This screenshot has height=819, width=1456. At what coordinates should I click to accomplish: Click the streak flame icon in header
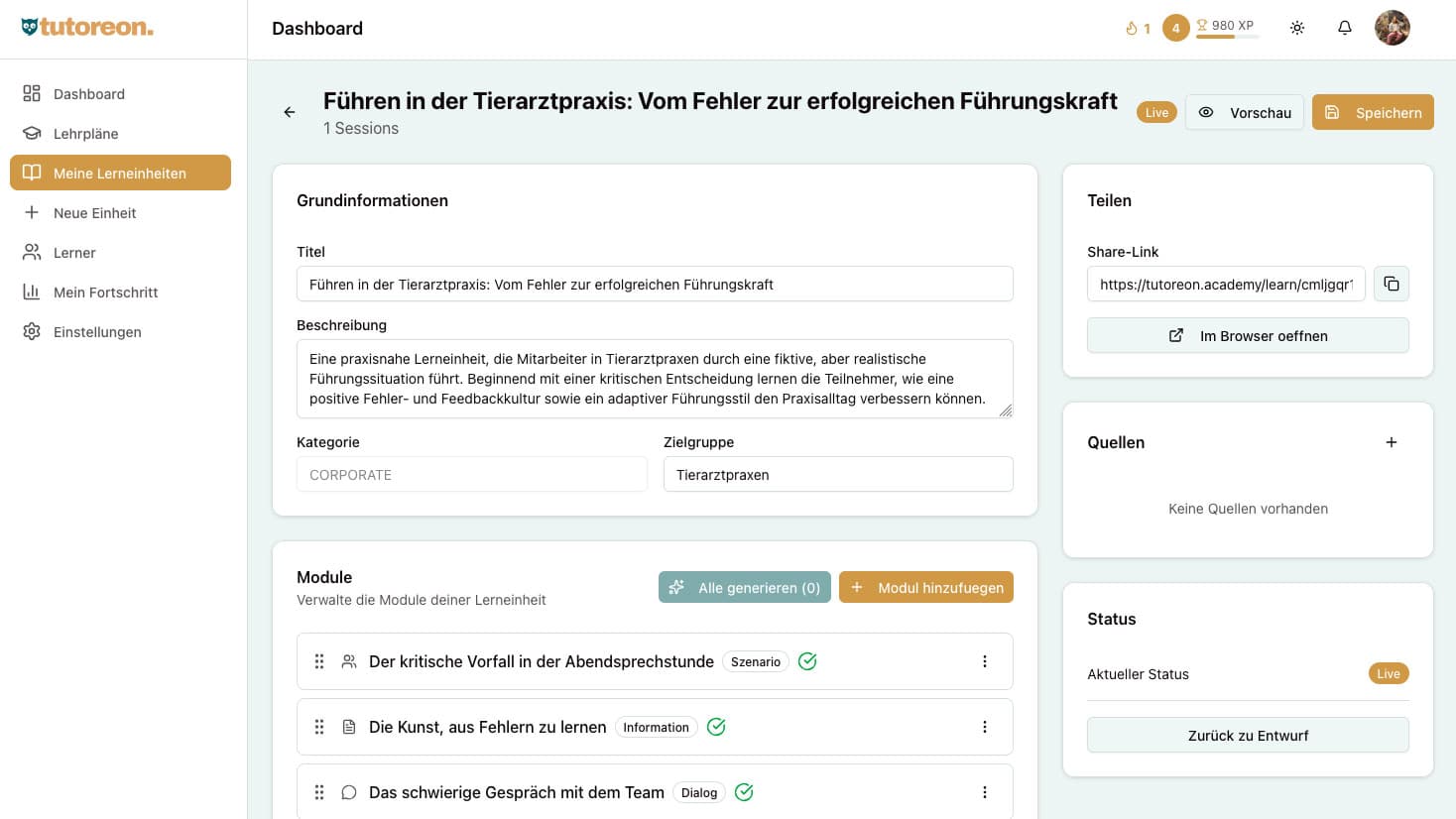click(1131, 27)
